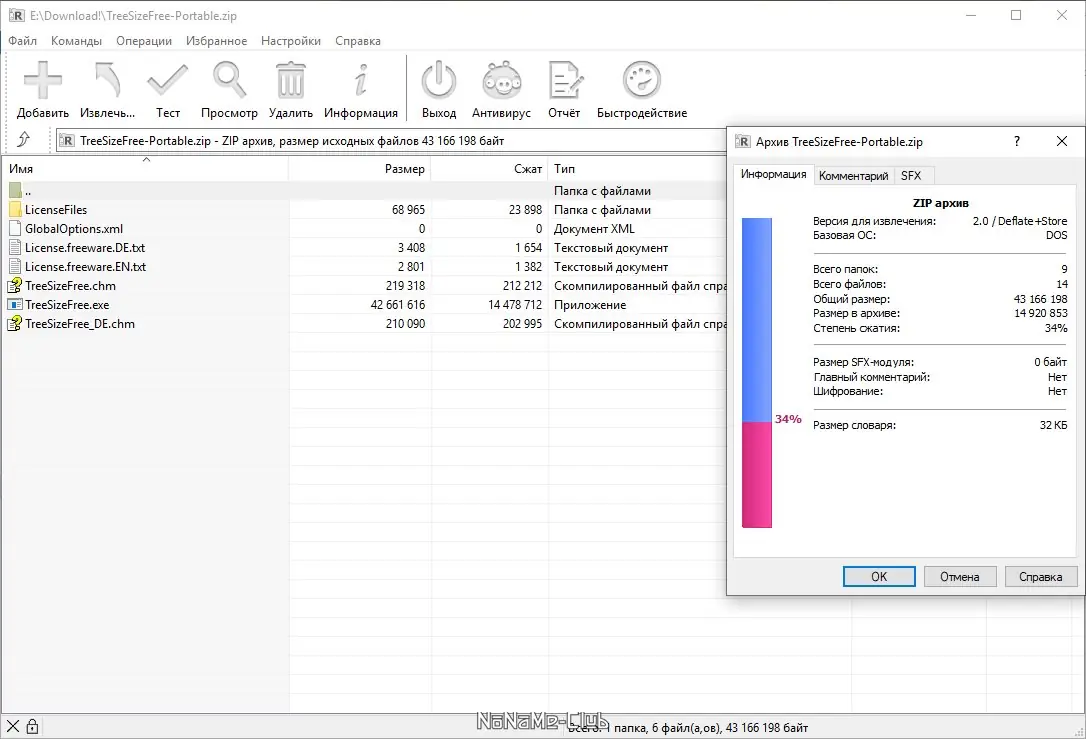Image resolution: width=1086 pixels, height=739 pixels.
Task: Select License.freeware.EN.txt in the list
Action: 85,267
